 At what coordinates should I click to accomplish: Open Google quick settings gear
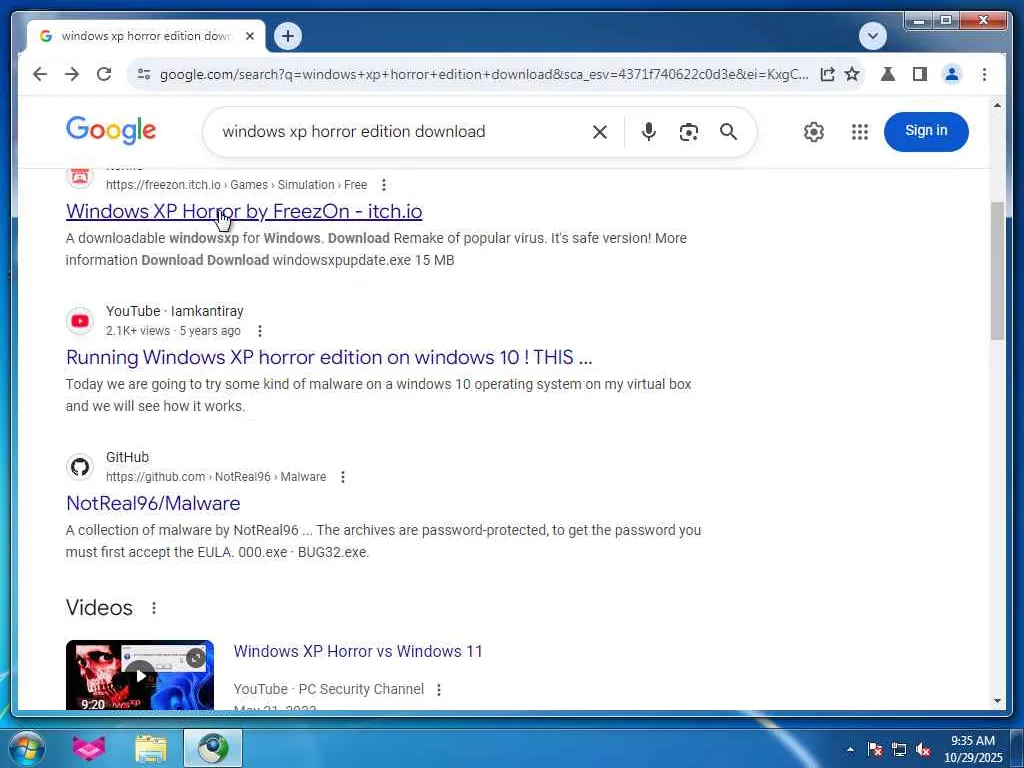(814, 132)
